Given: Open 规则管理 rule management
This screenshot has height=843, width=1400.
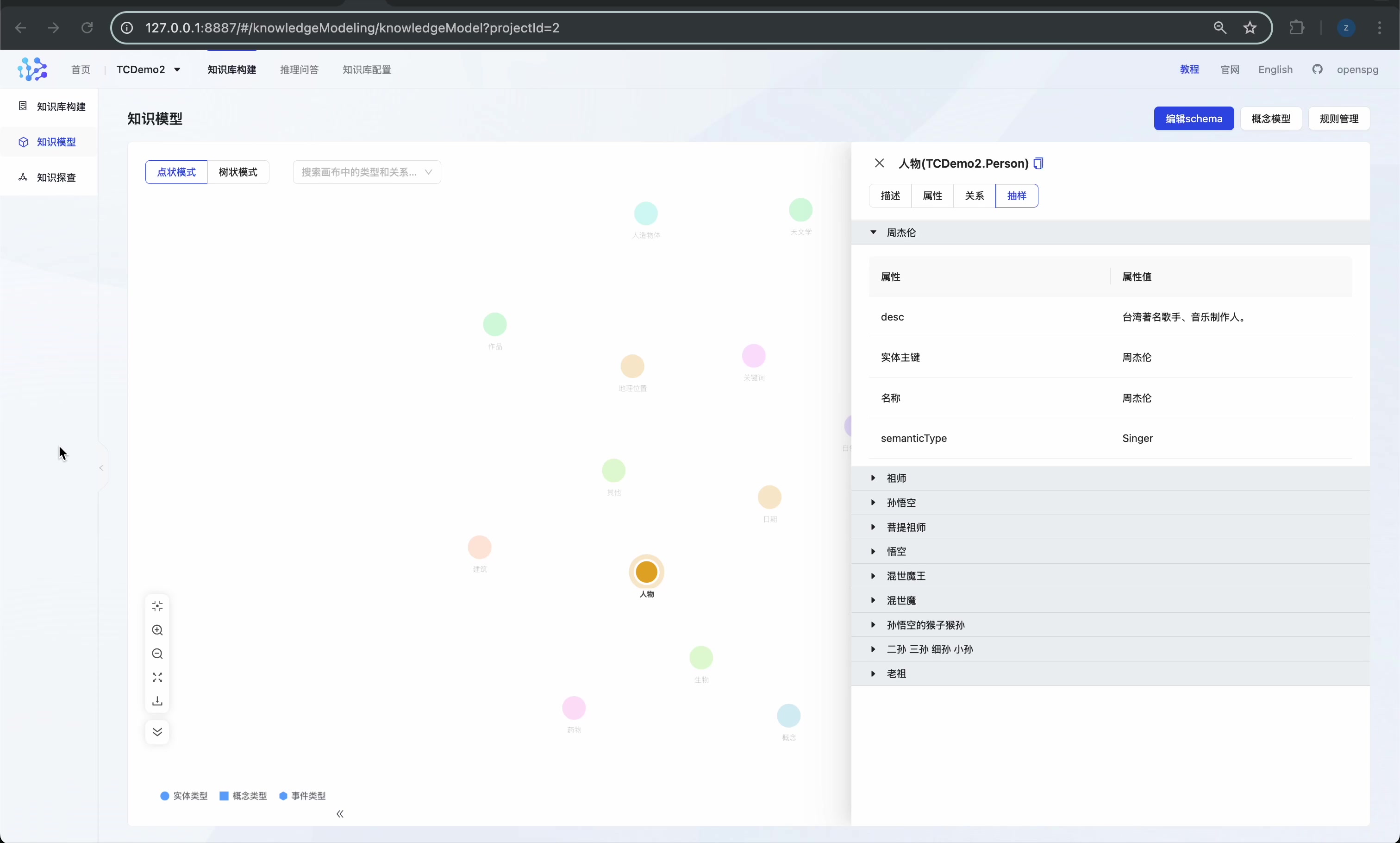Looking at the screenshot, I should coord(1339,119).
